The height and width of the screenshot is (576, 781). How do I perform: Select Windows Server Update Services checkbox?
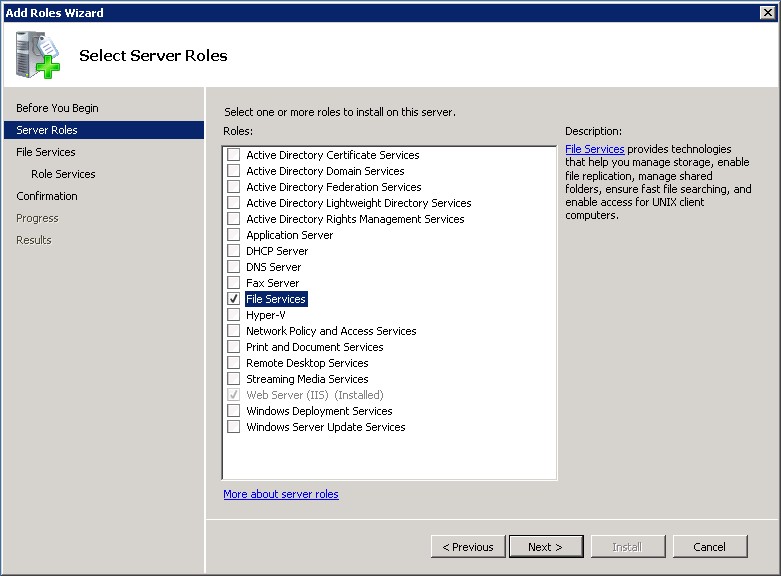[x=233, y=427]
